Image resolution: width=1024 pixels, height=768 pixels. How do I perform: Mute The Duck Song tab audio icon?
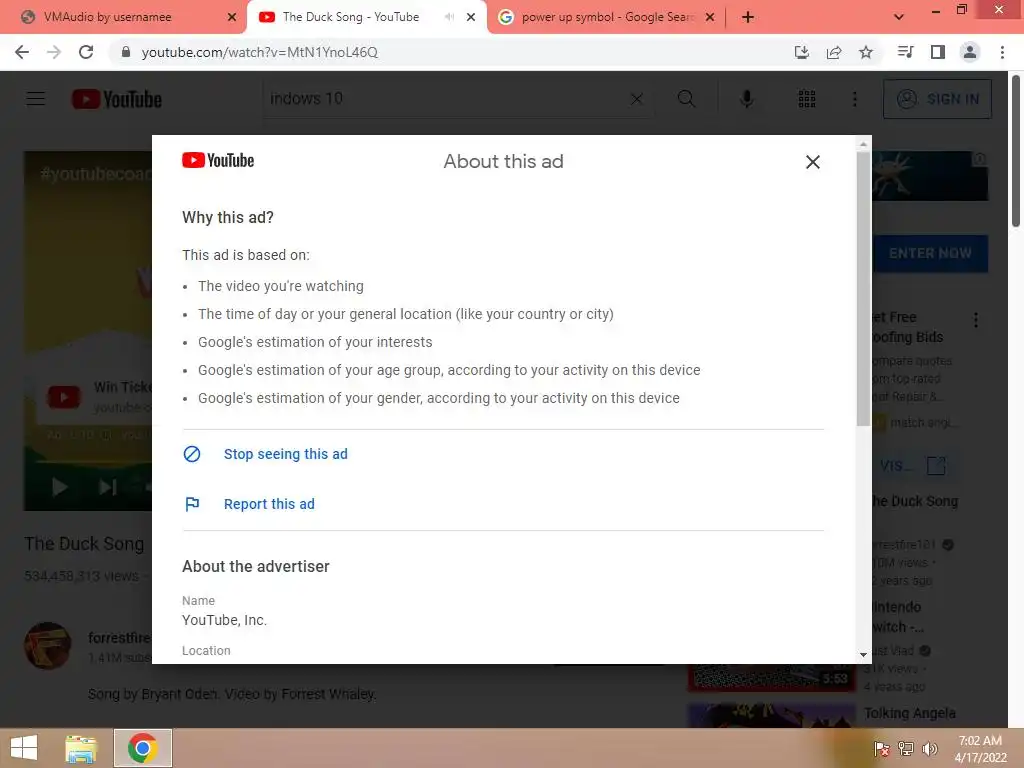tap(449, 17)
